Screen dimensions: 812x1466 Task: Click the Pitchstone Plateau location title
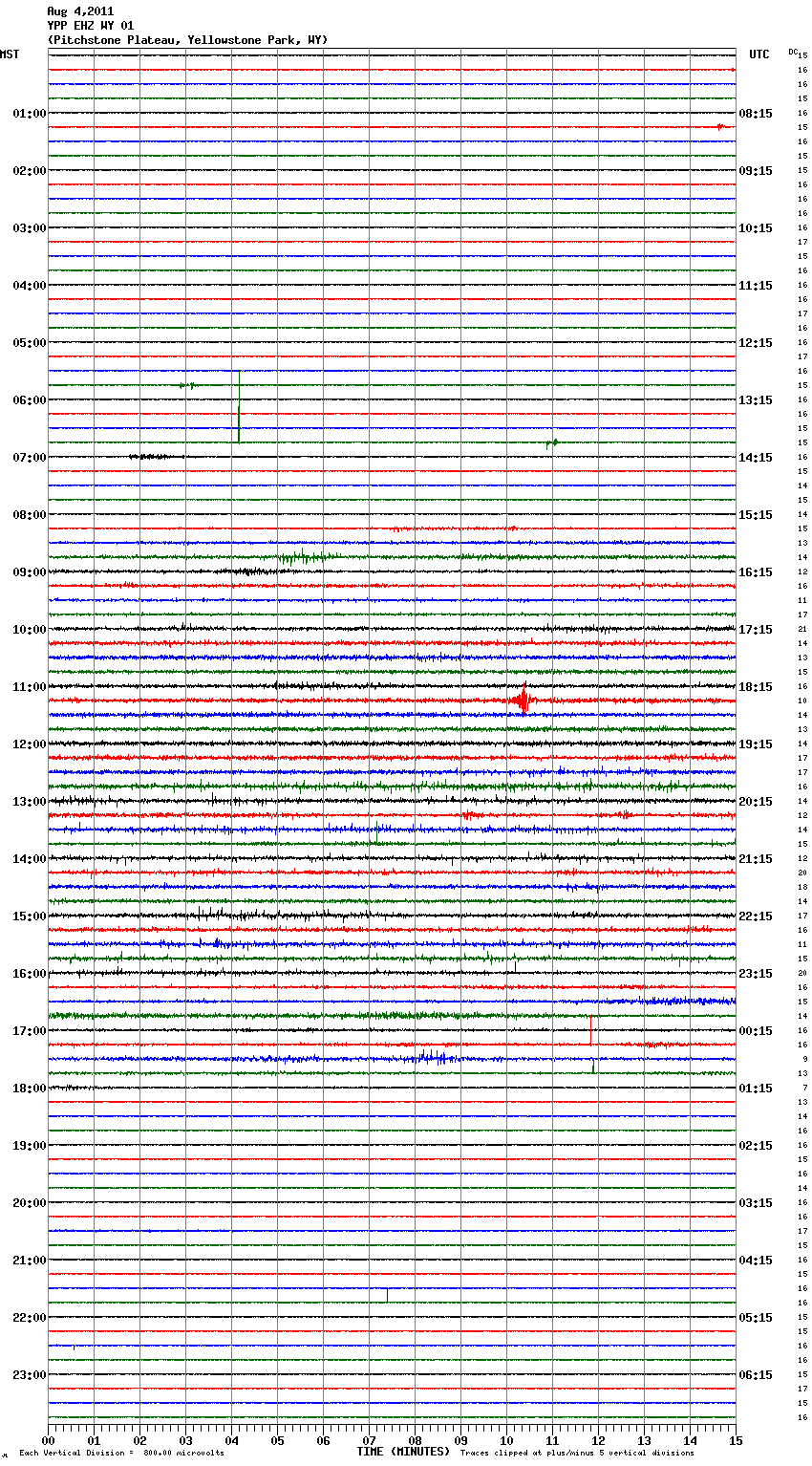pyautogui.click(x=187, y=40)
